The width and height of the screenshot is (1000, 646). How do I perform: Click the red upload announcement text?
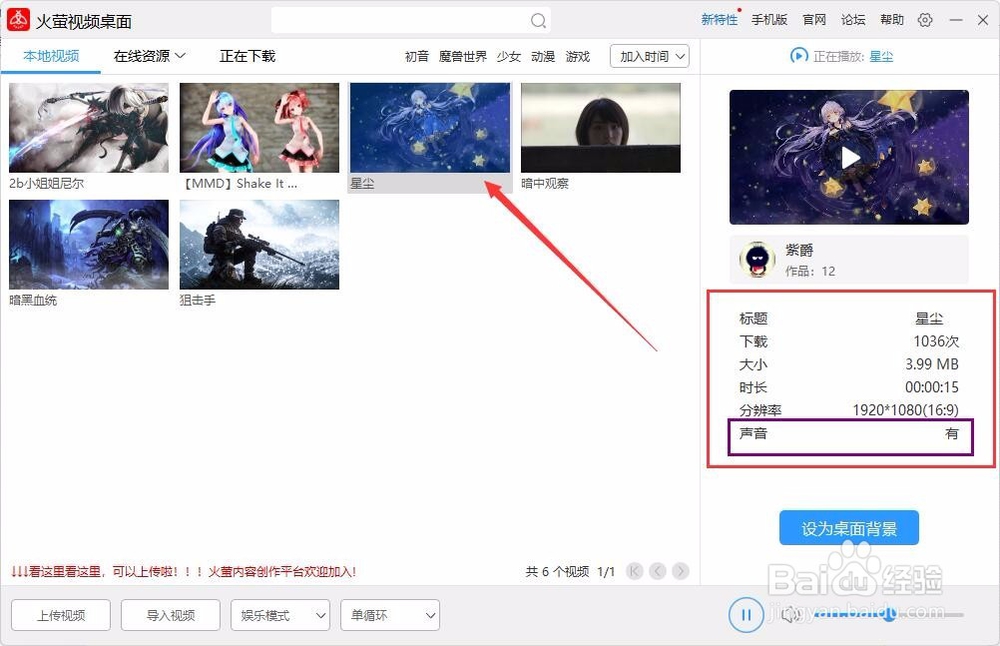[x=183, y=571]
